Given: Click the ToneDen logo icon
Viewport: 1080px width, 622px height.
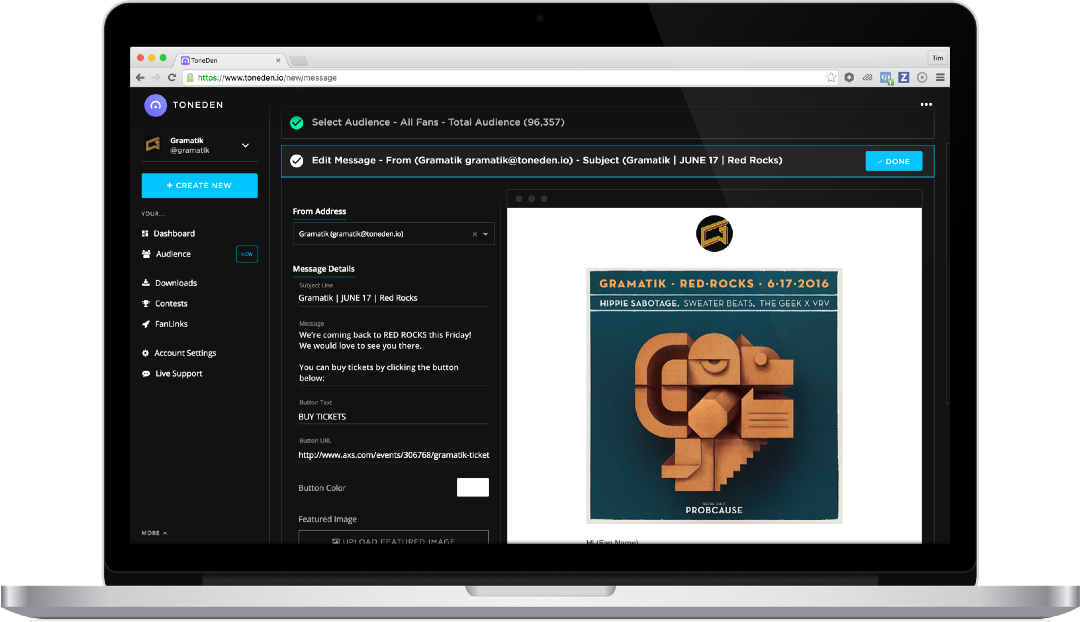Looking at the screenshot, I should click(x=155, y=105).
